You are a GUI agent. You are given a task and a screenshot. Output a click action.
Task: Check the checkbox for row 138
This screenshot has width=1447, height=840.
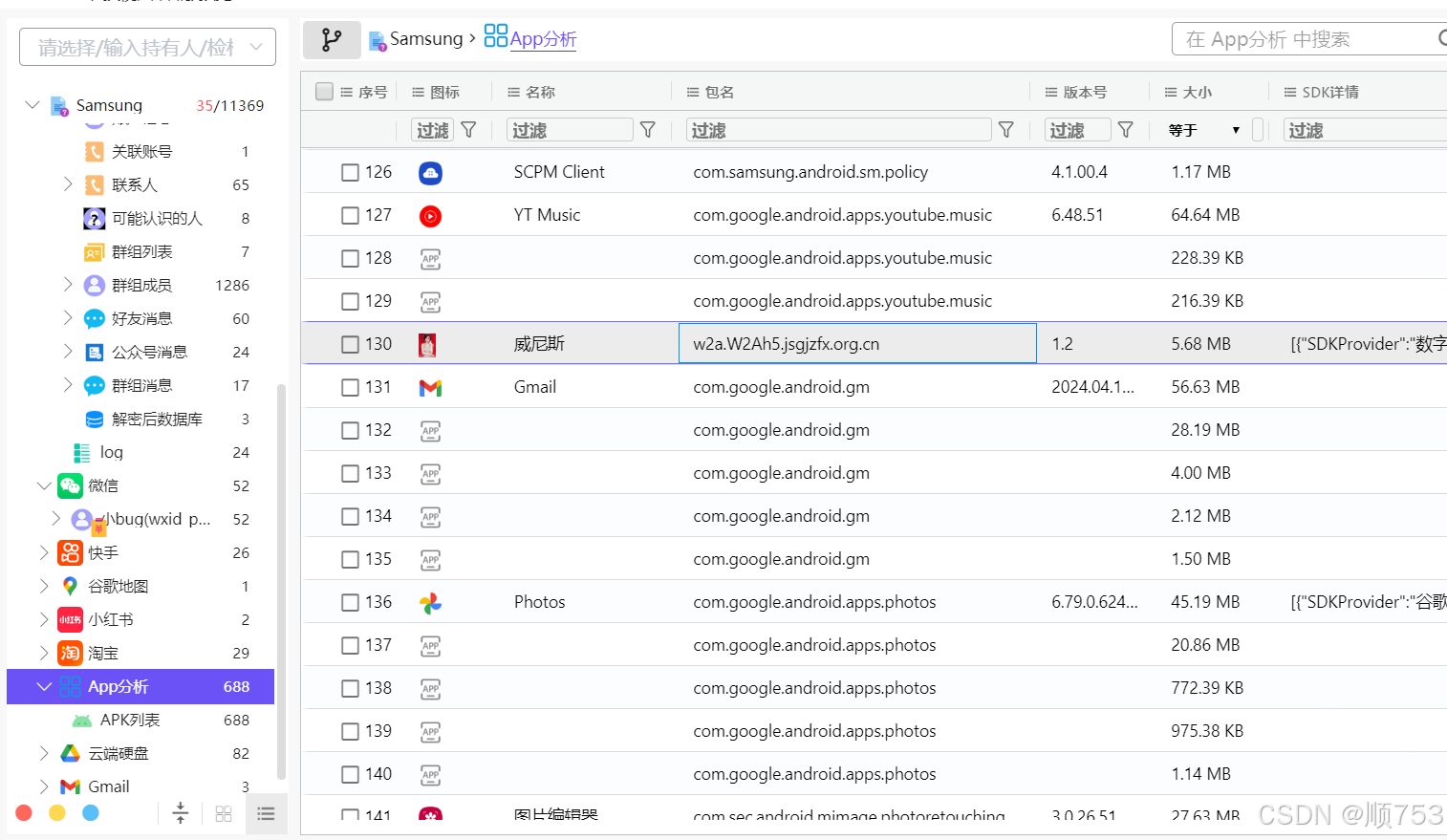click(x=350, y=688)
